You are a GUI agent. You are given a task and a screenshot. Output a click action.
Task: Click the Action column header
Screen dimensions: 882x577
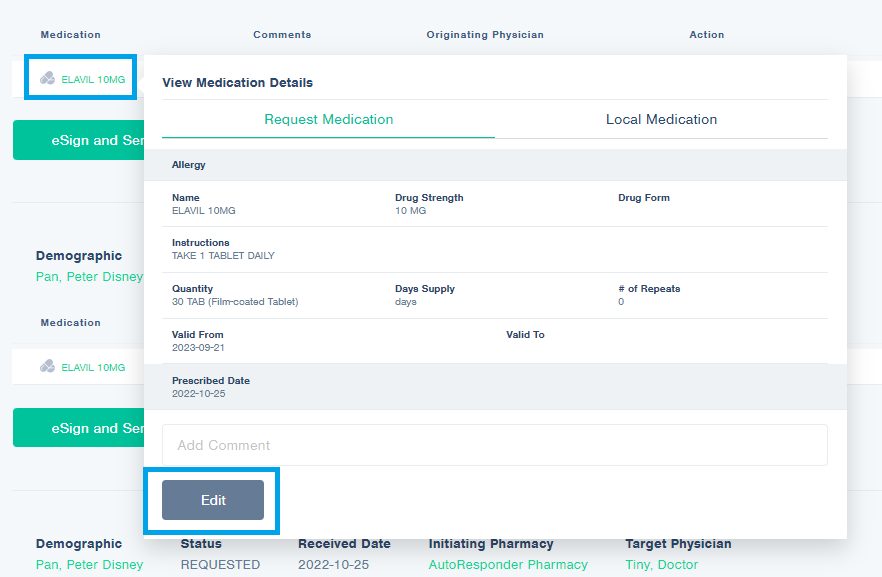(x=706, y=35)
